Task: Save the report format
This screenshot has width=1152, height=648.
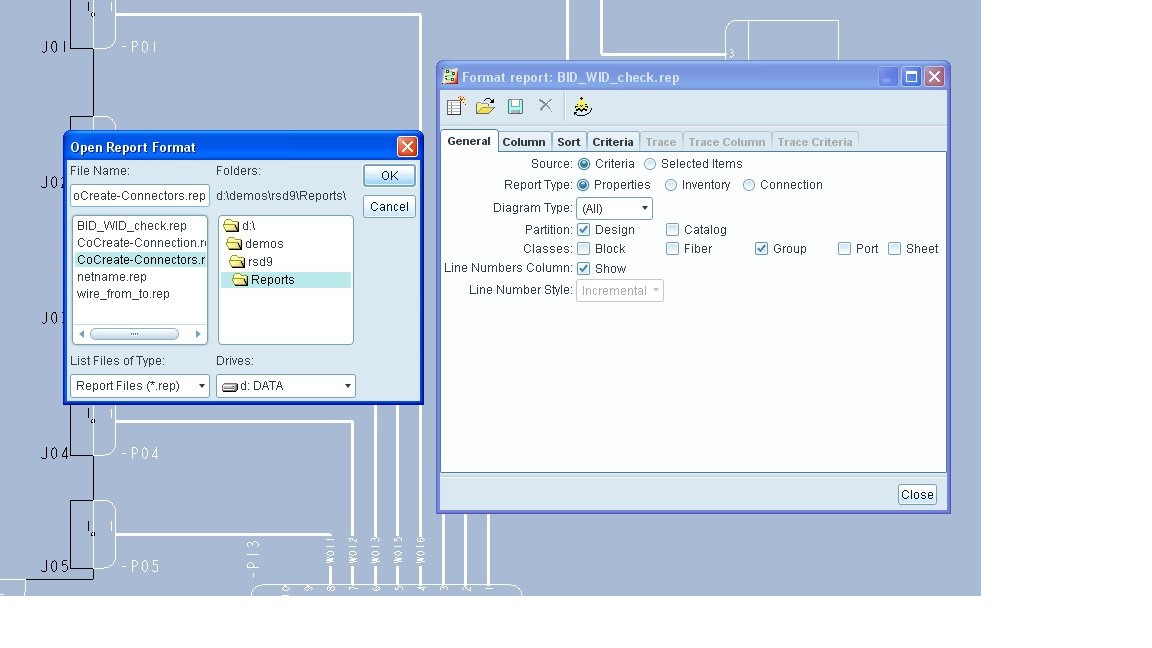Action: (x=516, y=107)
